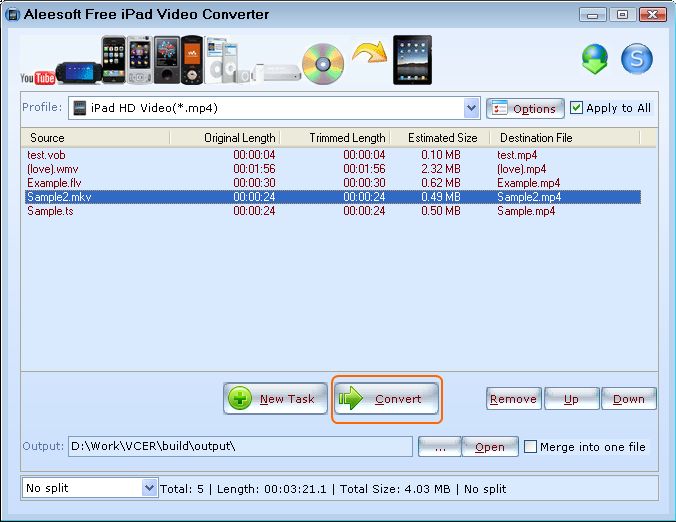Click the iPhone image in banner

pos(114,60)
